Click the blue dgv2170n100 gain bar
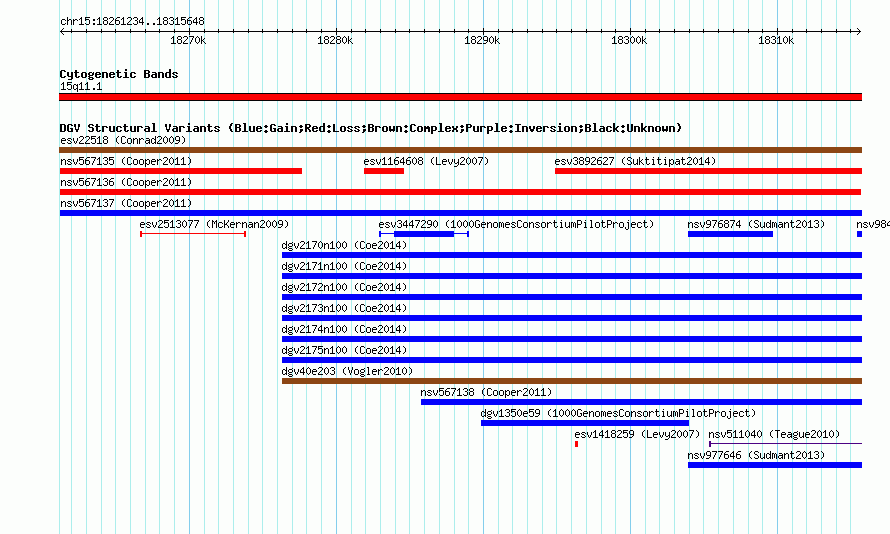 point(572,255)
